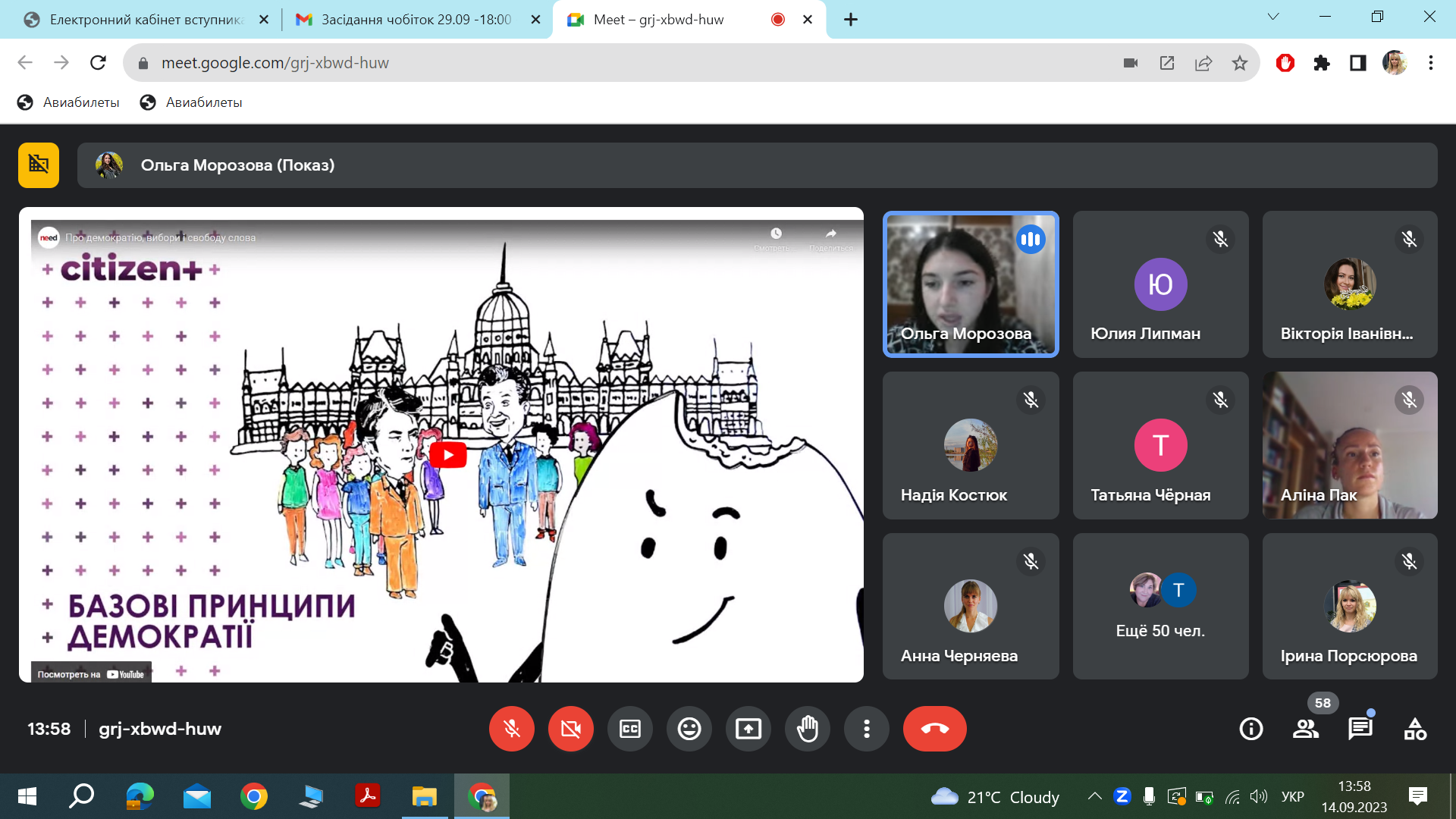Screen dimensions: 1456x819
Task: Open Chrome profile avatar
Action: coord(1395,63)
